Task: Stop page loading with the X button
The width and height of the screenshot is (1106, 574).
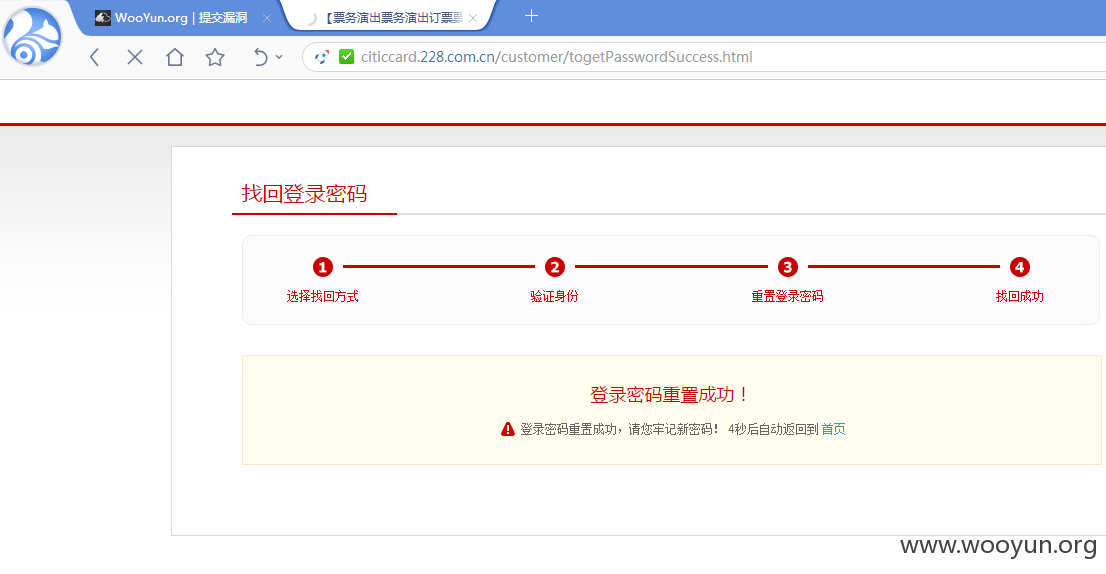Action: (135, 57)
